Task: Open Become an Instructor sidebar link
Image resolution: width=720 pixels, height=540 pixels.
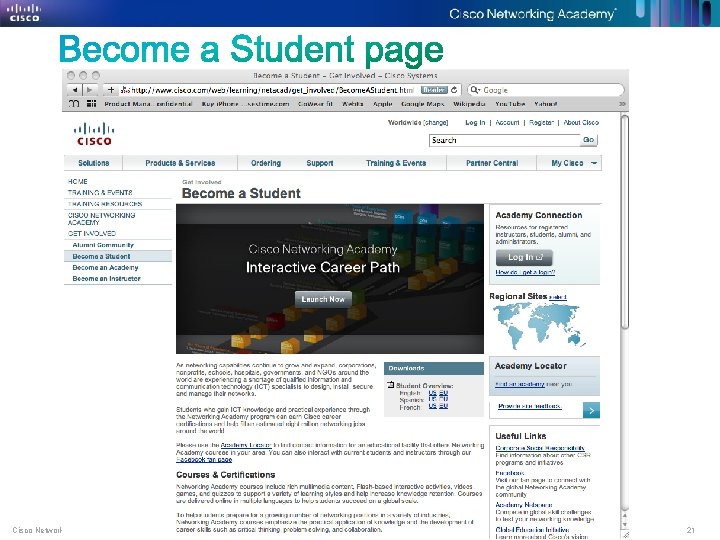Action: pos(107,278)
